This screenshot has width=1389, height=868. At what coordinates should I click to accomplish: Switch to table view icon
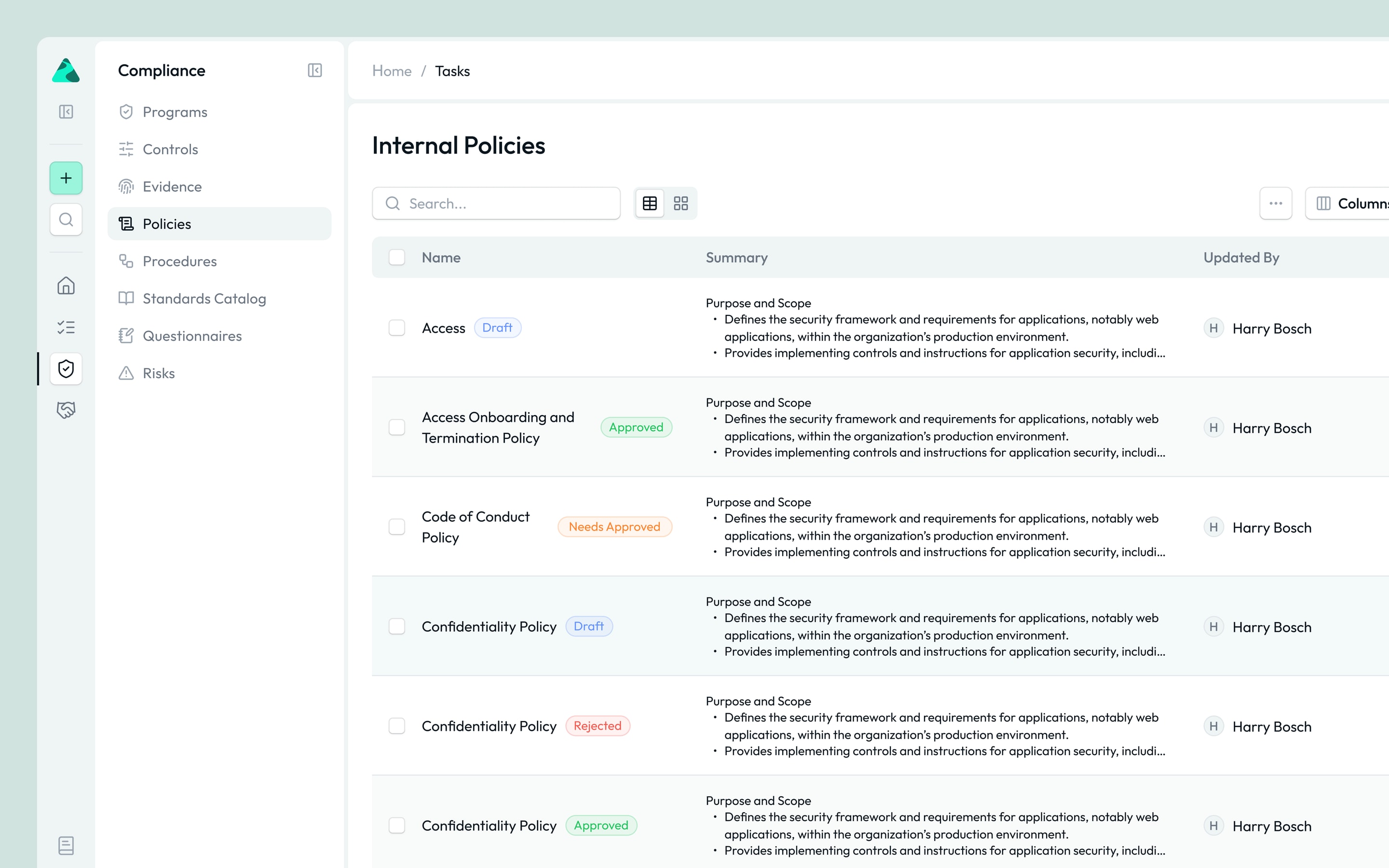[x=650, y=203]
